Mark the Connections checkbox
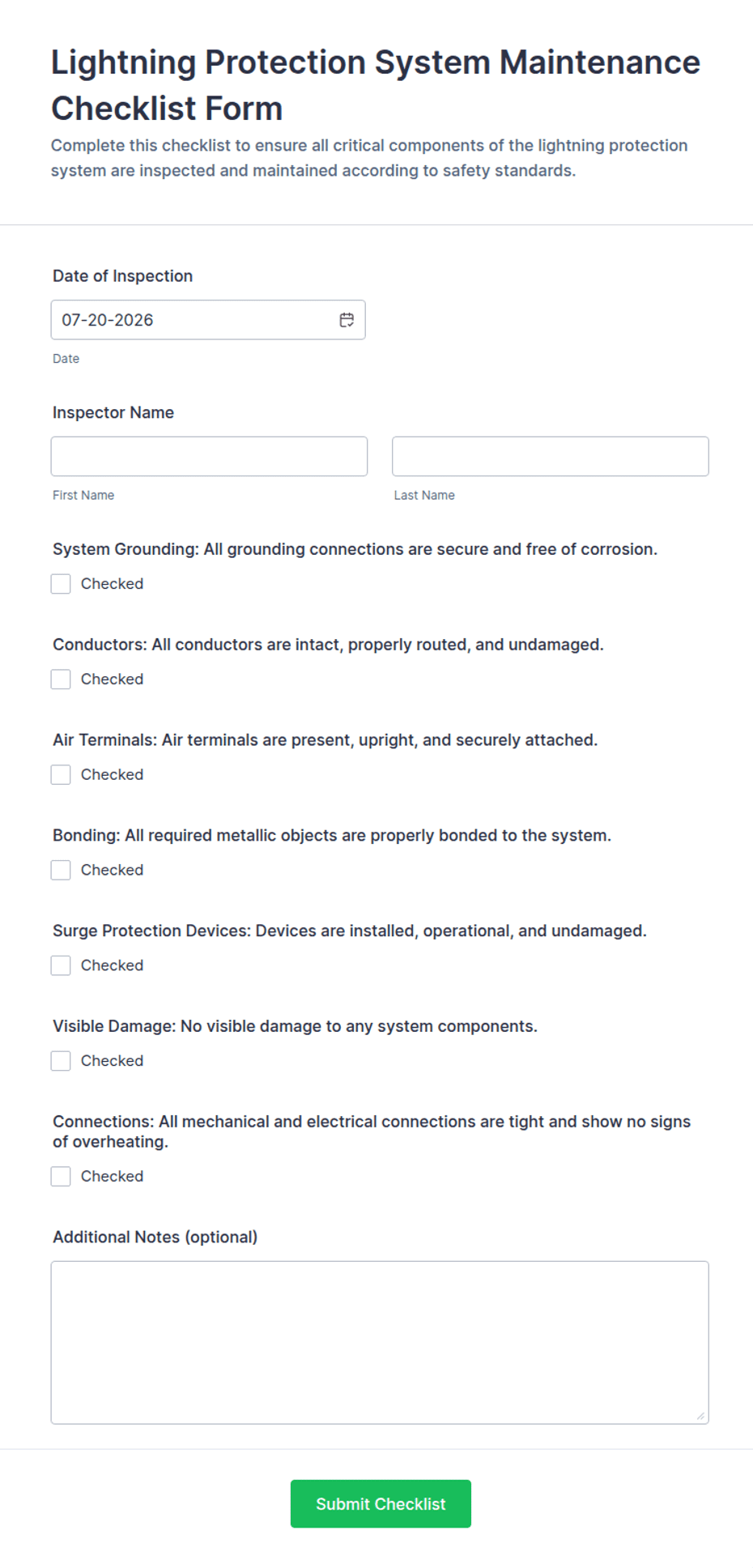Screen dimensions: 753x1568 point(61,1177)
